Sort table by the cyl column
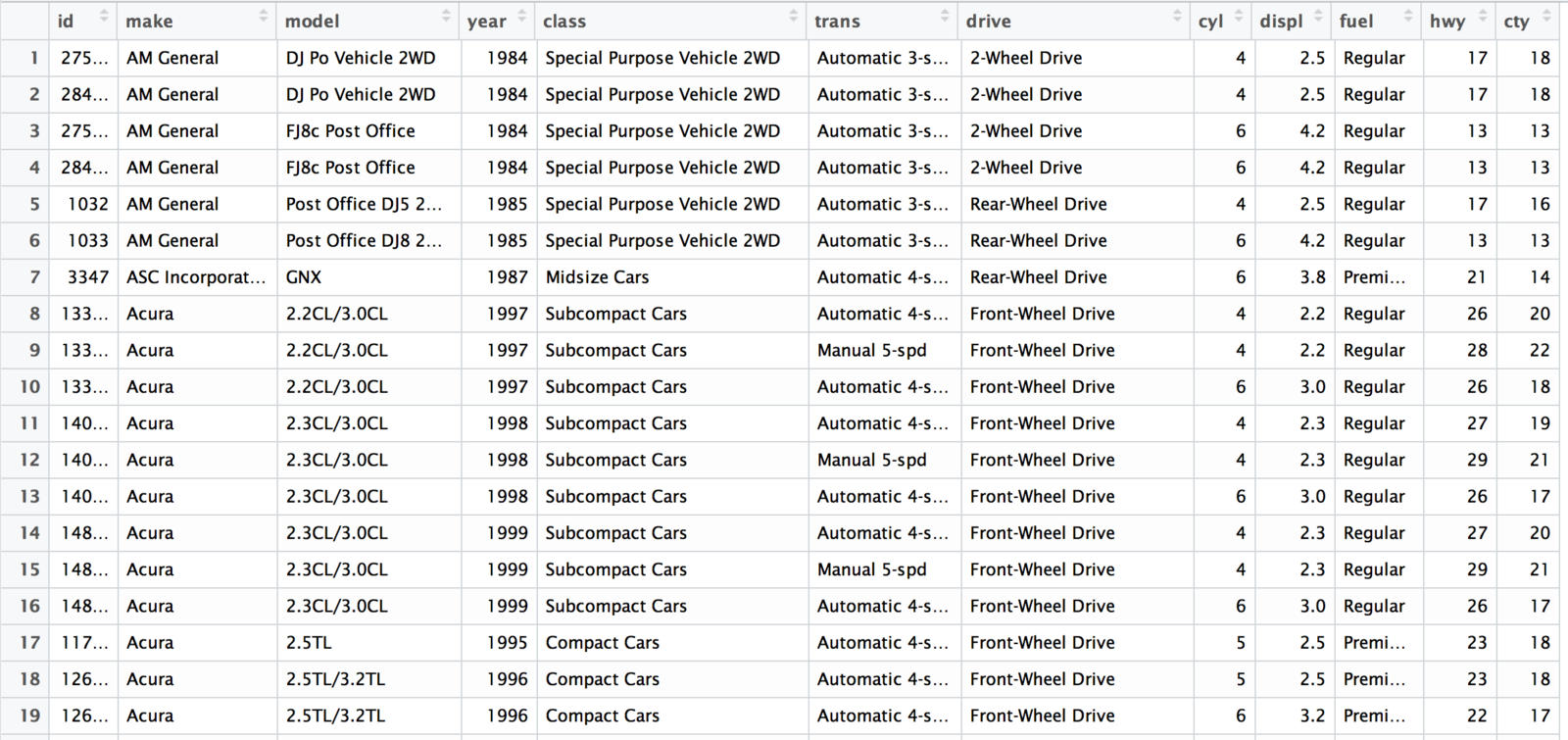 pyautogui.click(x=1239, y=17)
